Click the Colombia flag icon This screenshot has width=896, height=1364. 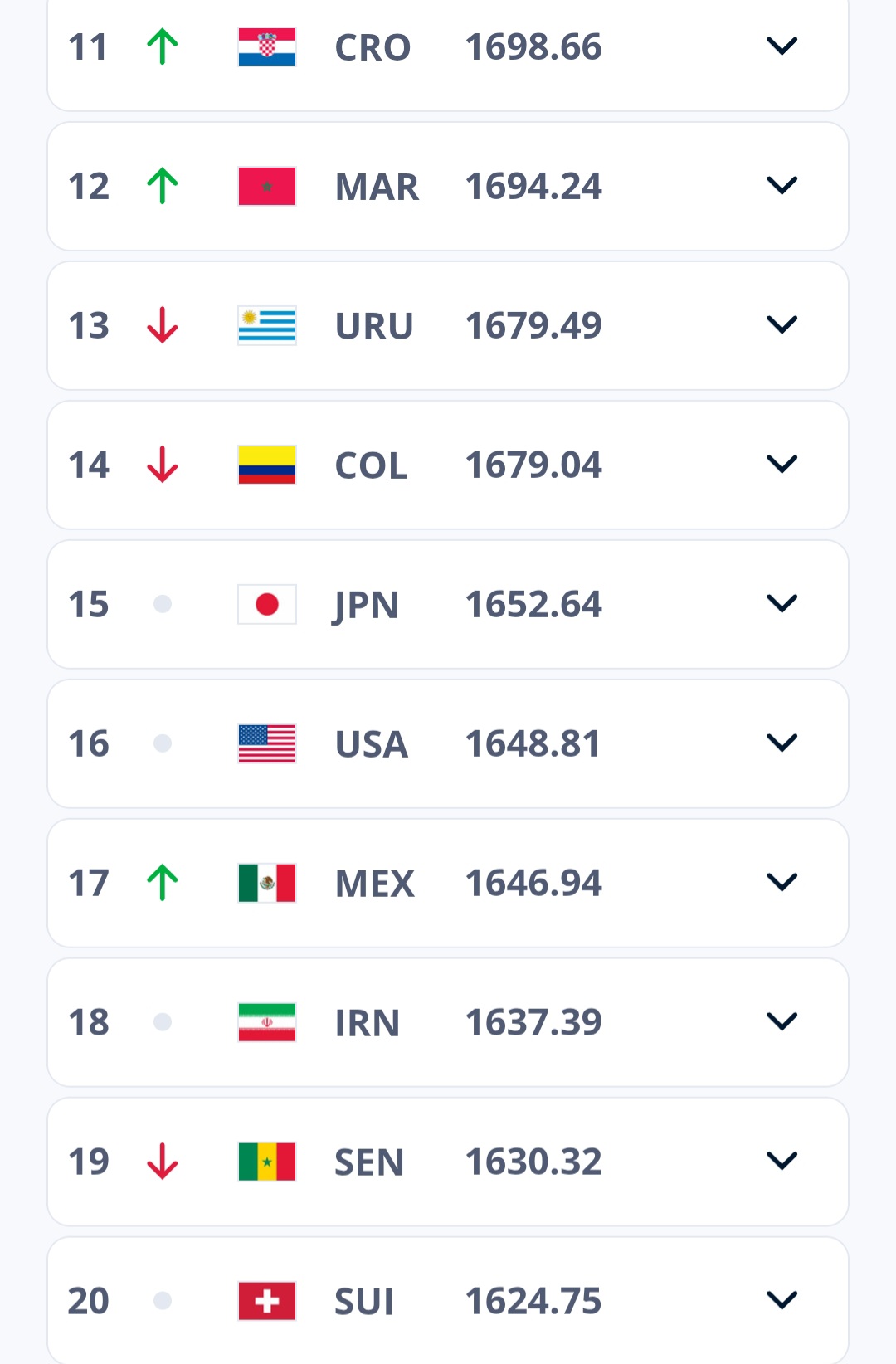coord(267,465)
